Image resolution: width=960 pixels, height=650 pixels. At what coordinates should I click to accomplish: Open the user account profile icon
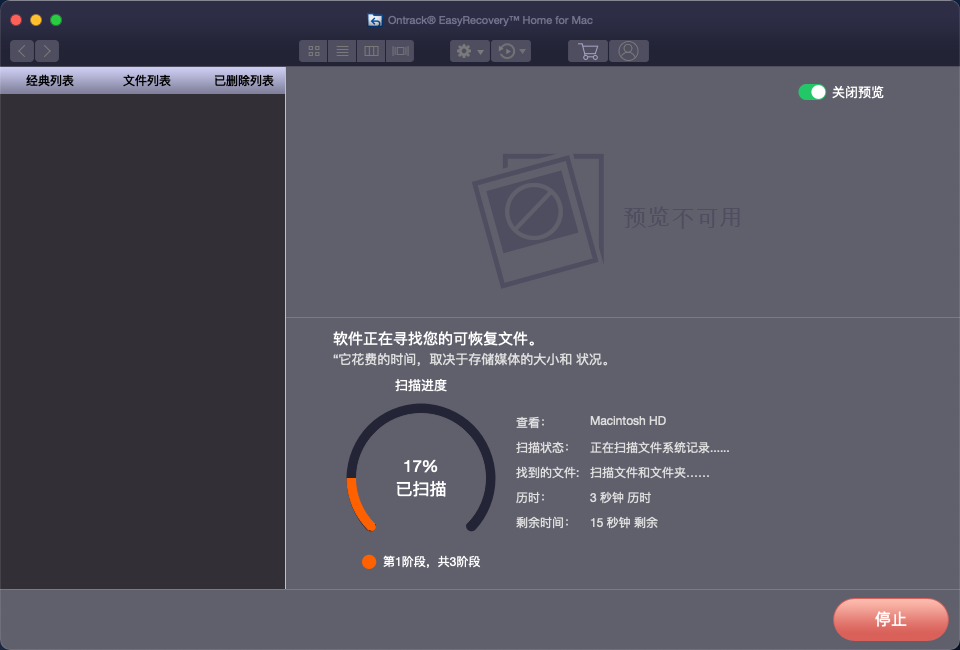(628, 51)
